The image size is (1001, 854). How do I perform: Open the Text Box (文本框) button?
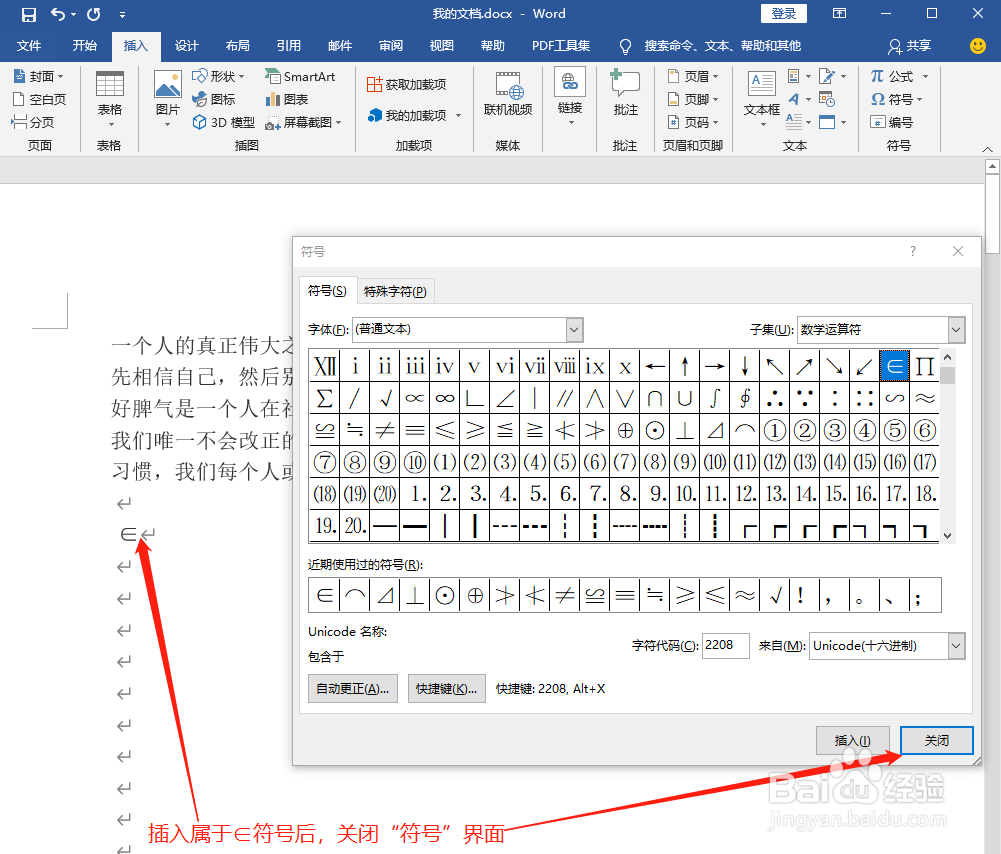tap(761, 98)
